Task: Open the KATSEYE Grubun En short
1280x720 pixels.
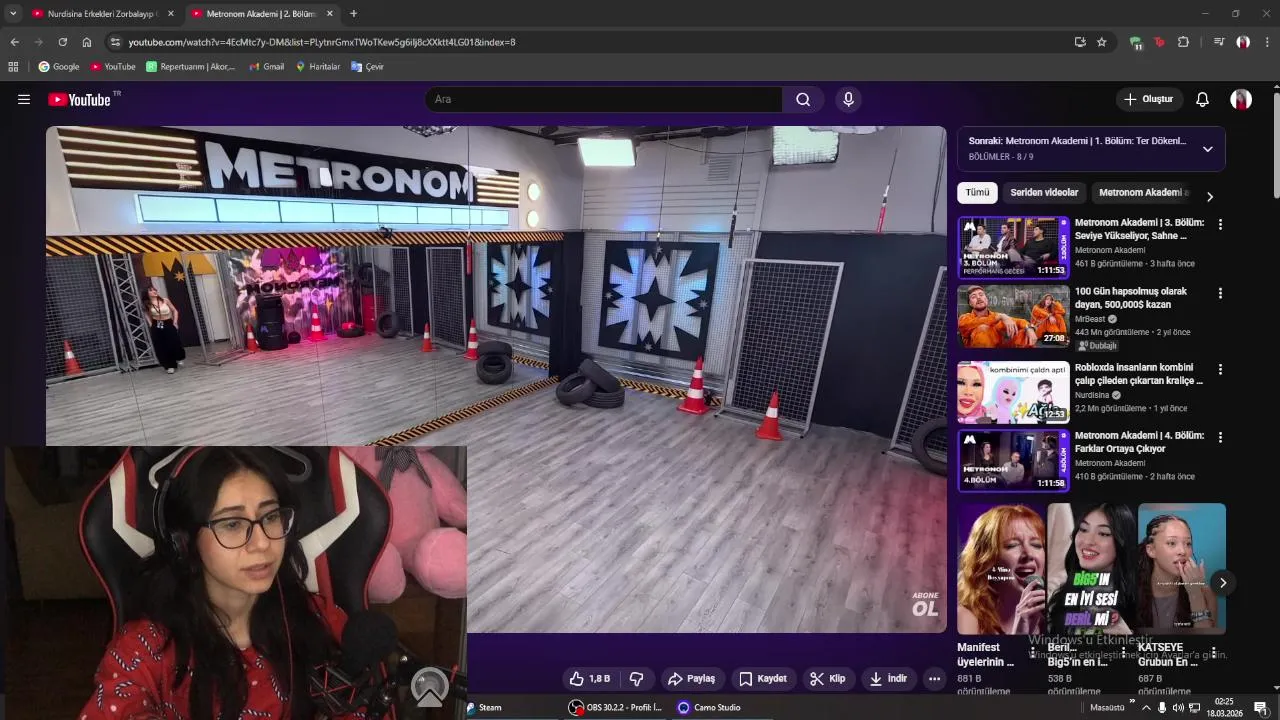Action: (1182, 569)
